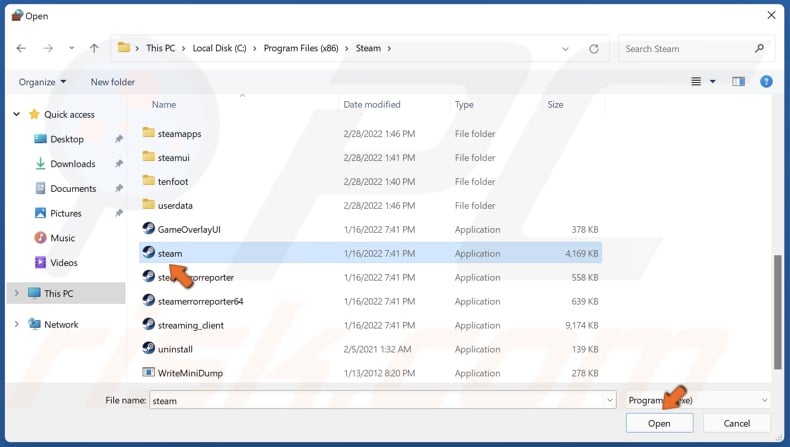Select the streaming_client application
Viewport: 790px width, 447px height.
[190, 325]
